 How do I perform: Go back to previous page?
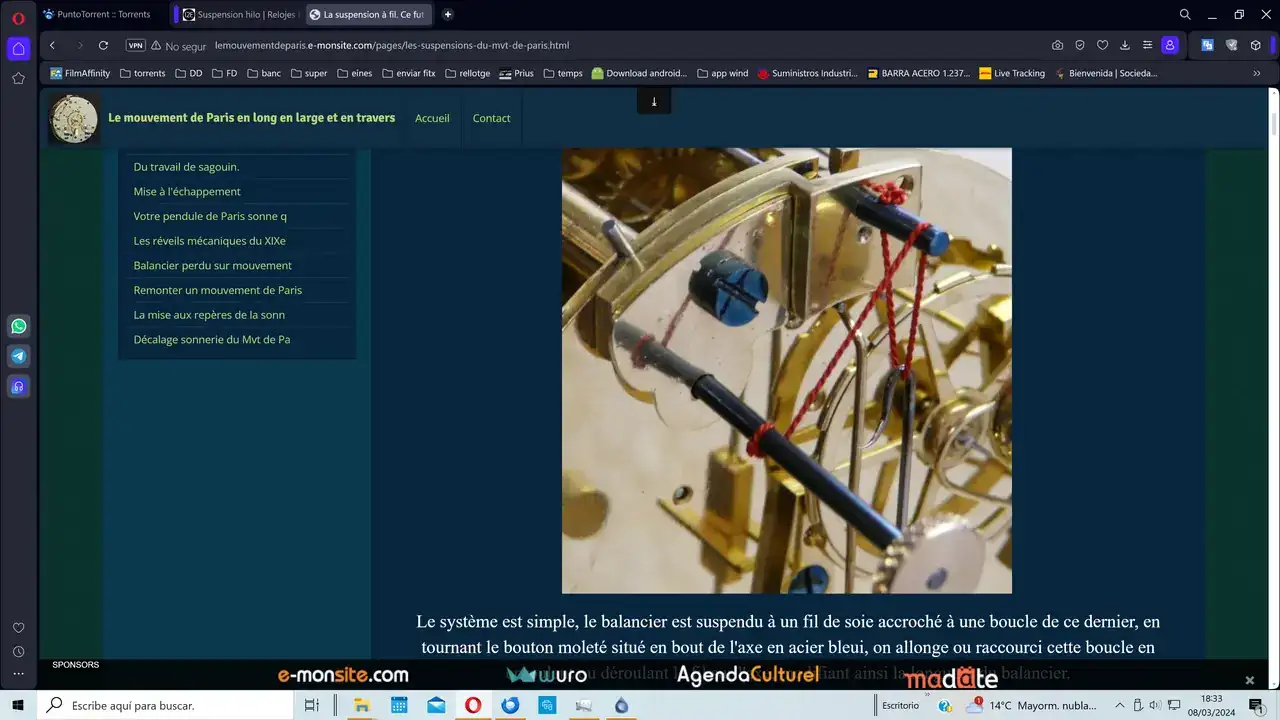coord(52,45)
